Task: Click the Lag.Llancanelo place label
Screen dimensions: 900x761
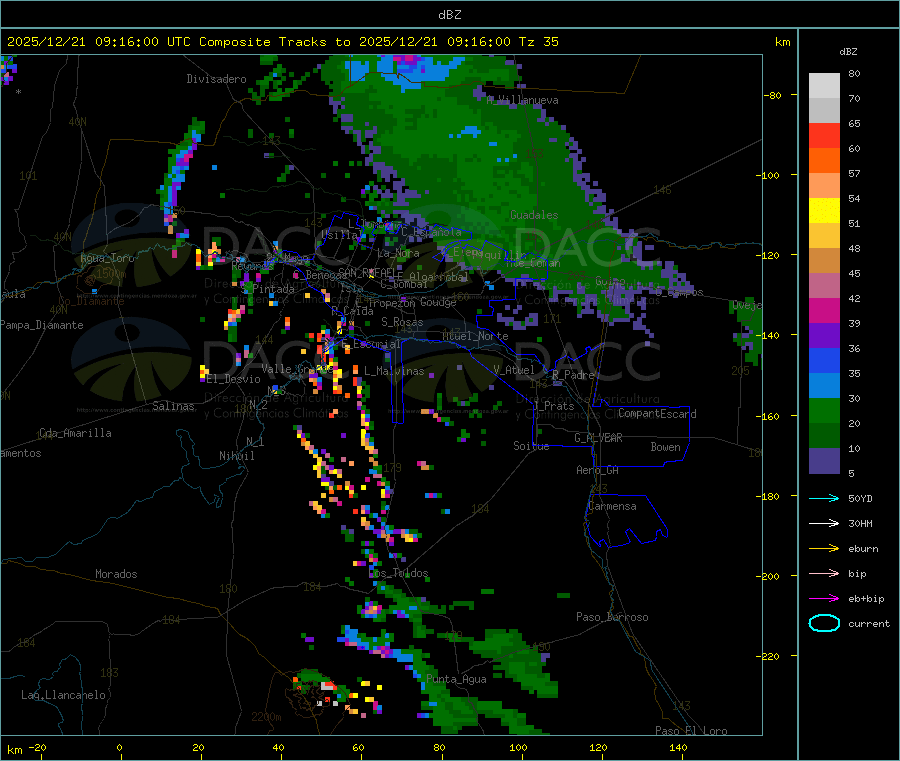Action: point(63,695)
